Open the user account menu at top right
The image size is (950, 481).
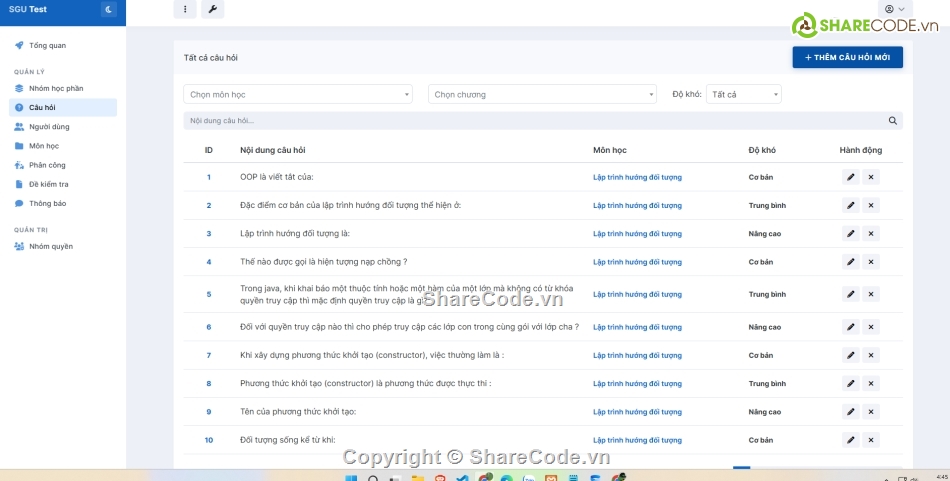point(893,10)
